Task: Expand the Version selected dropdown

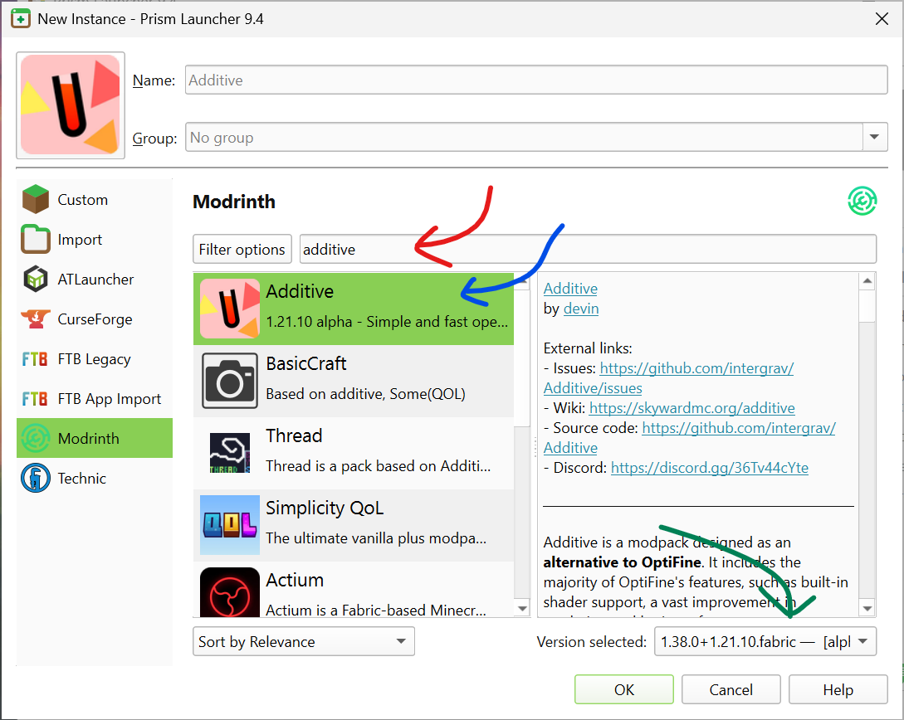Action: coord(765,641)
